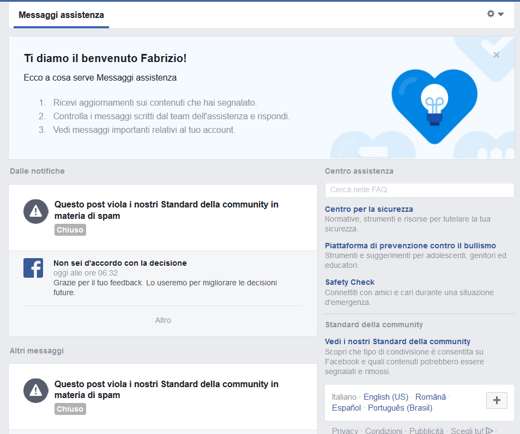Click 'Standard della community' sidebar heading
Image resolution: width=520 pixels, height=434 pixels.
click(x=374, y=325)
